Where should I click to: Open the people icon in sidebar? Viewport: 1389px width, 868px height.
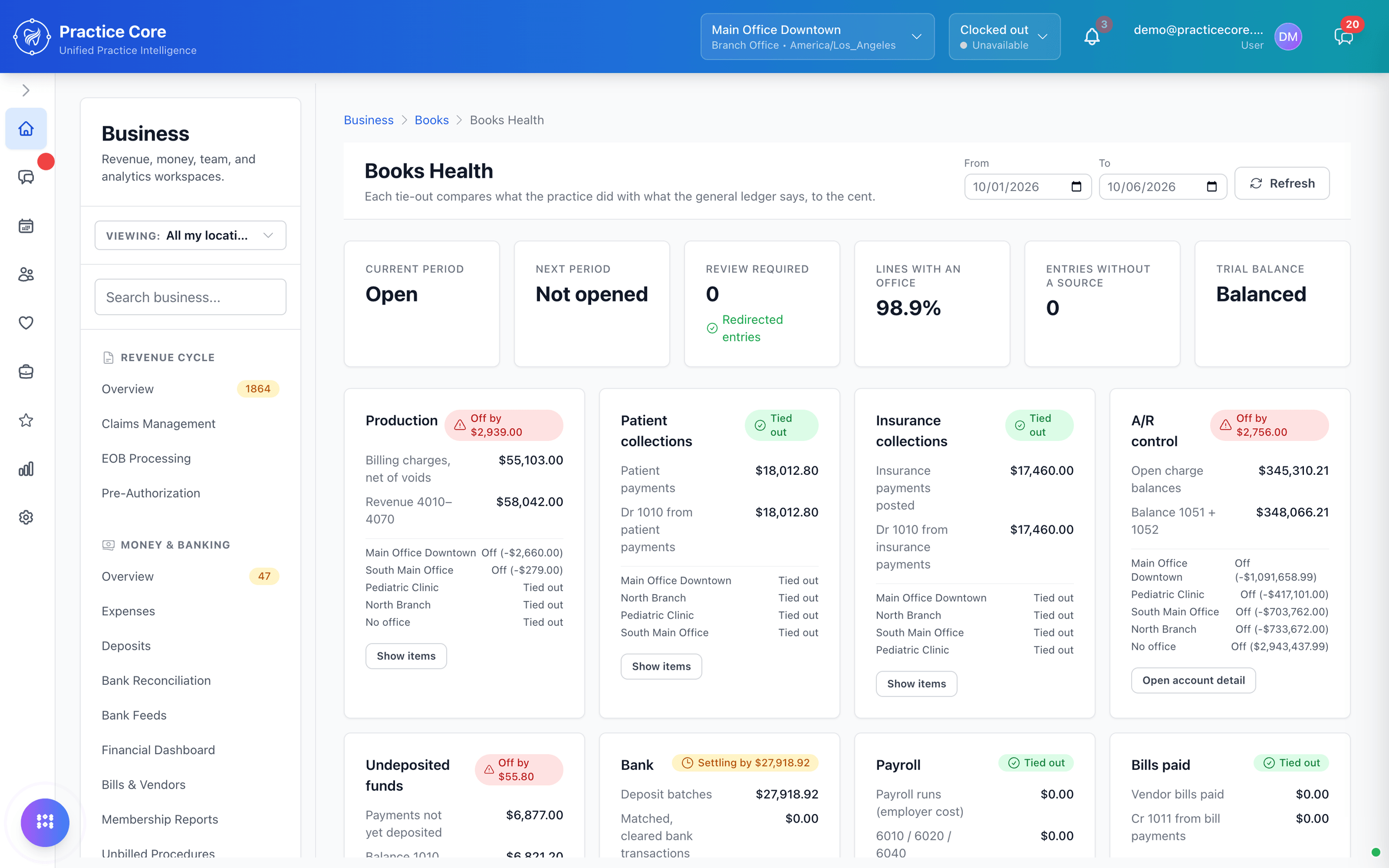coord(26,274)
